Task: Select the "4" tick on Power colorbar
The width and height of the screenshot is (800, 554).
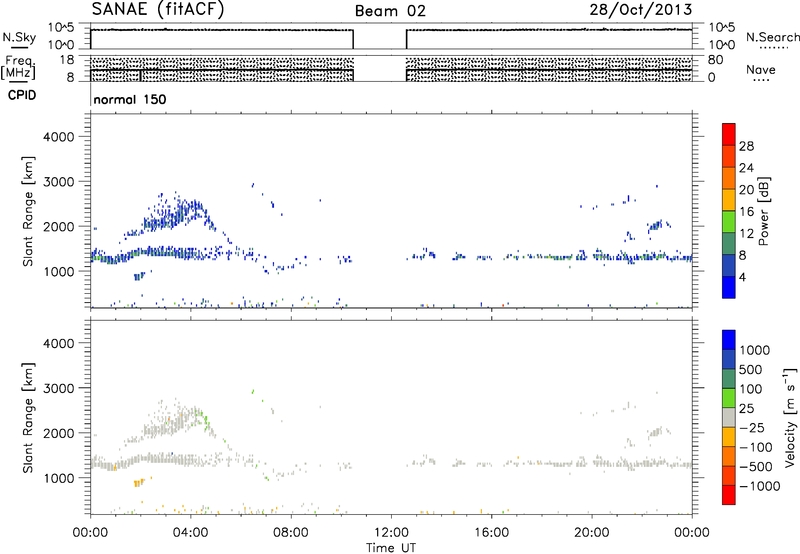Action: pyautogui.click(x=742, y=278)
